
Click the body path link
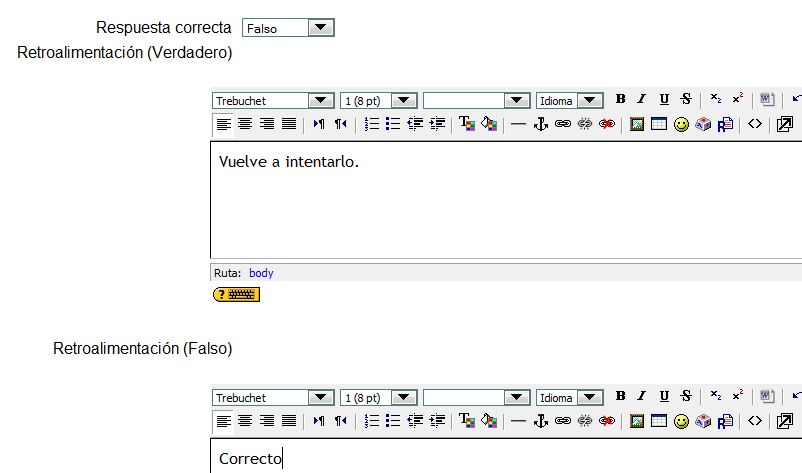pos(261,273)
